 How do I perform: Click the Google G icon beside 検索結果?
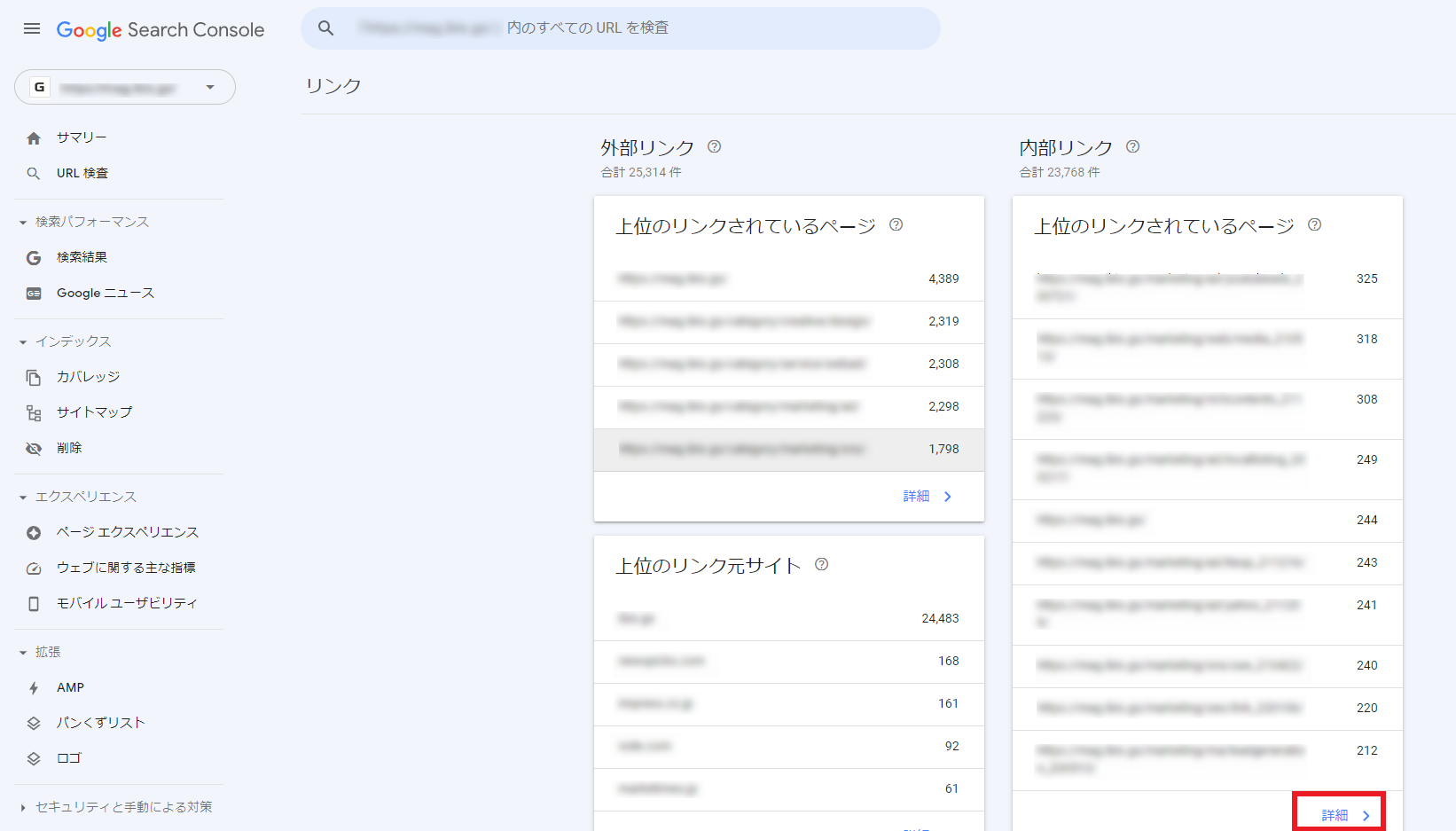click(x=34, y=258)
